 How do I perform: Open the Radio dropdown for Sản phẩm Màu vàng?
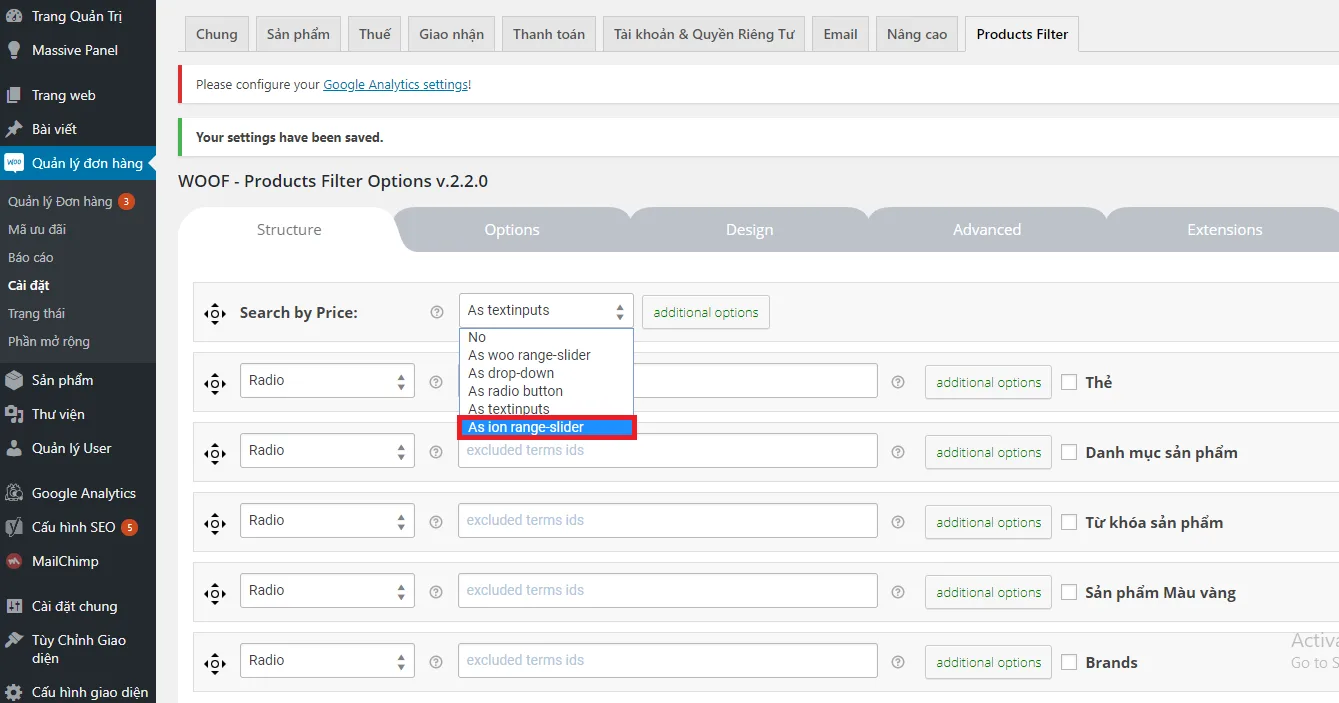pyautogui.click(x=327, y=590)
